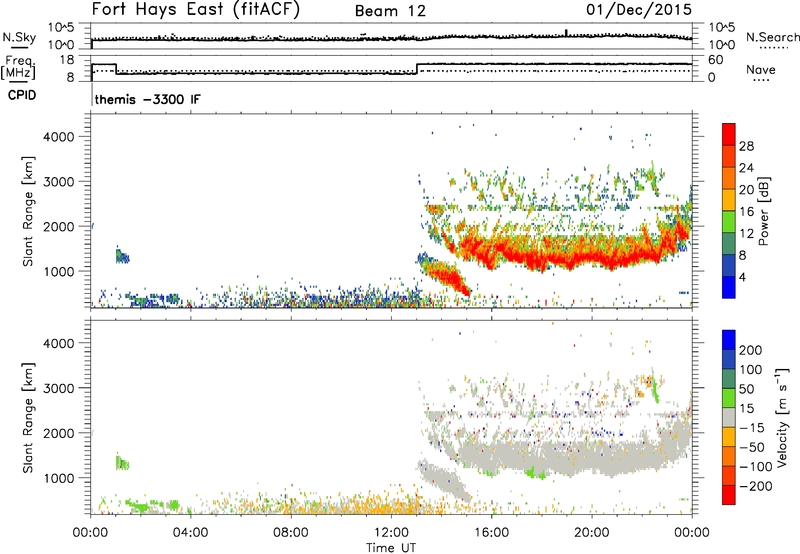Click the "Slant Range [km]" label of the velocity panel
This screenshot has width=800, height=554.
coord(28,417)
